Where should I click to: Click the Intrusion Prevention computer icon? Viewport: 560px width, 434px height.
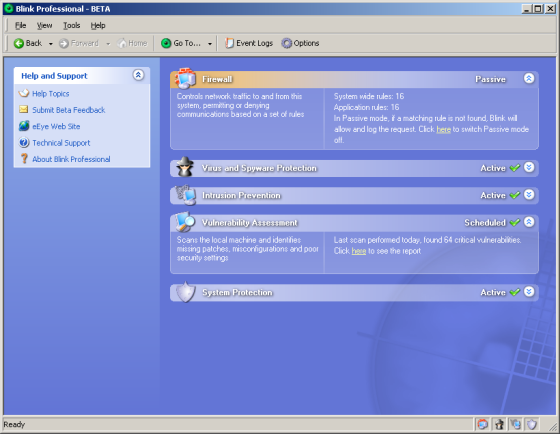(x=186, y=195)
